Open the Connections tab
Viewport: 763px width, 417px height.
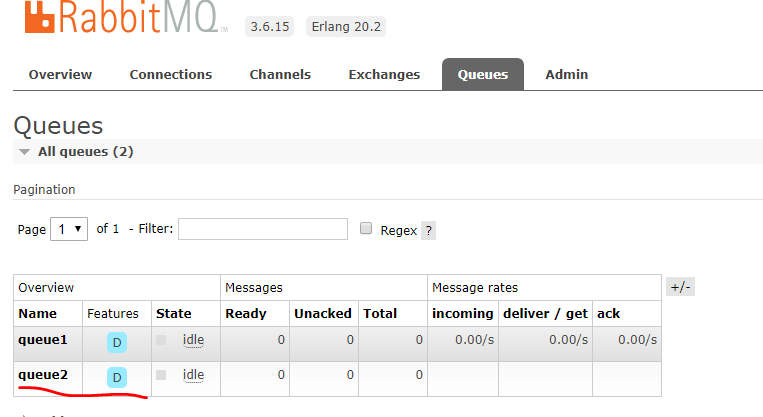[171, 75]
